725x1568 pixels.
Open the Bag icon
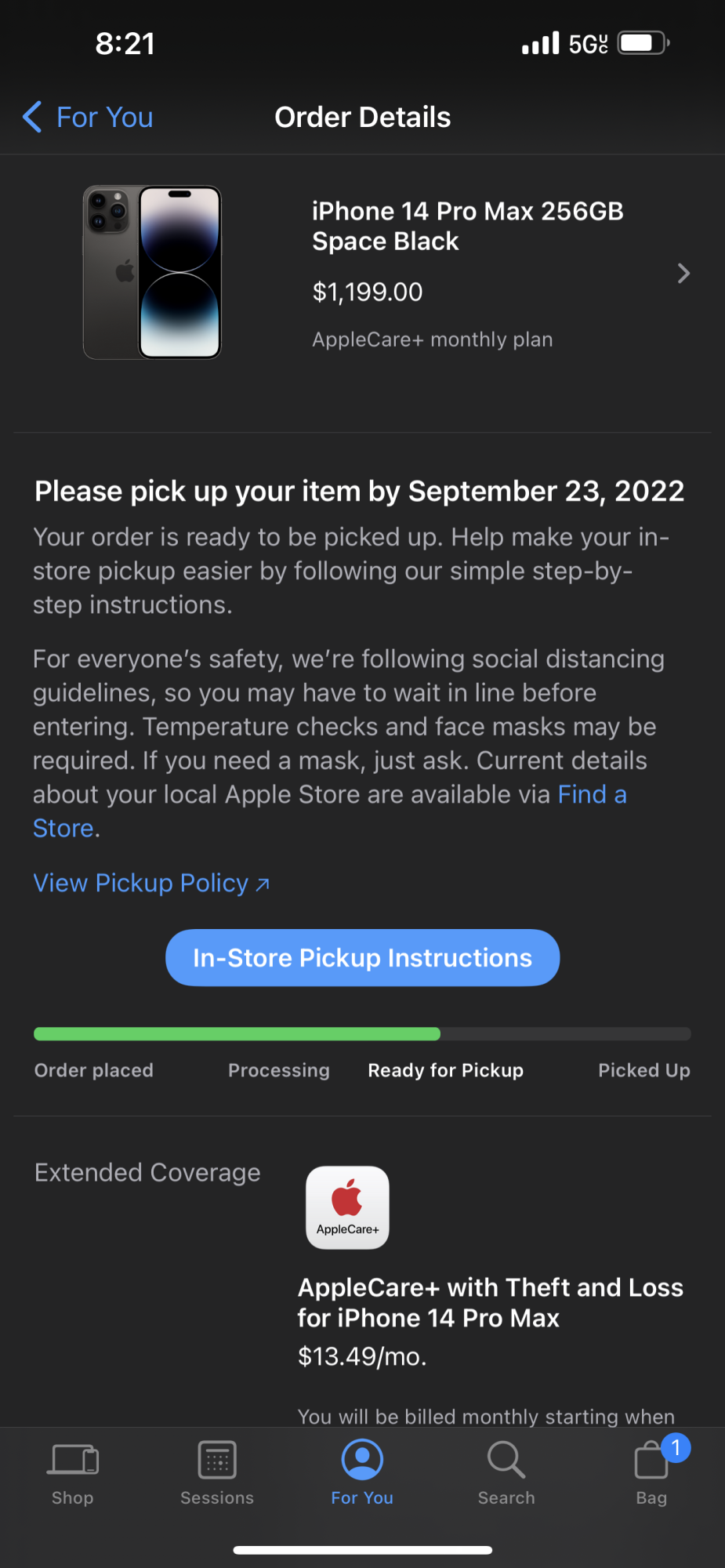click(x=650, y=1463)
